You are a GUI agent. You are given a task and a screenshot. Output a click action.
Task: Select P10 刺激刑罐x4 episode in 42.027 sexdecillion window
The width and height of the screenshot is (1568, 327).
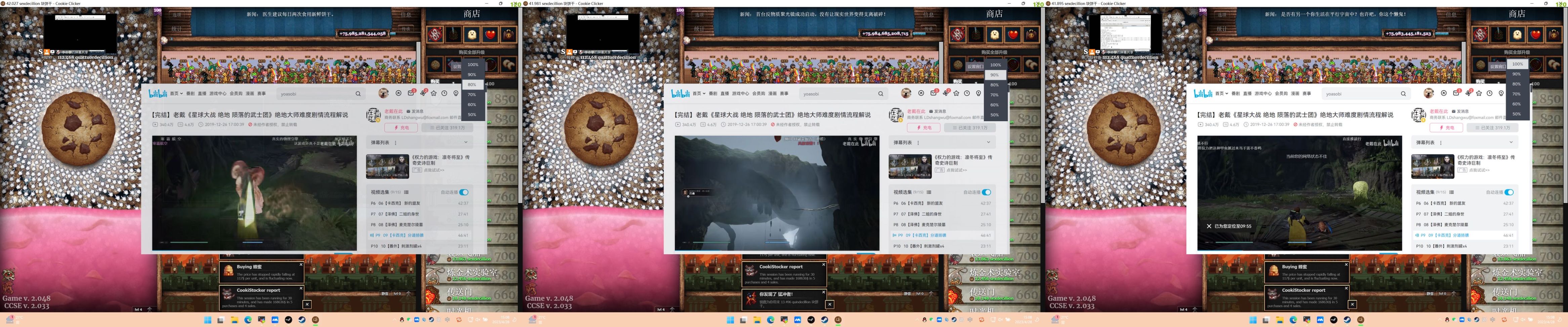point(419,246)
